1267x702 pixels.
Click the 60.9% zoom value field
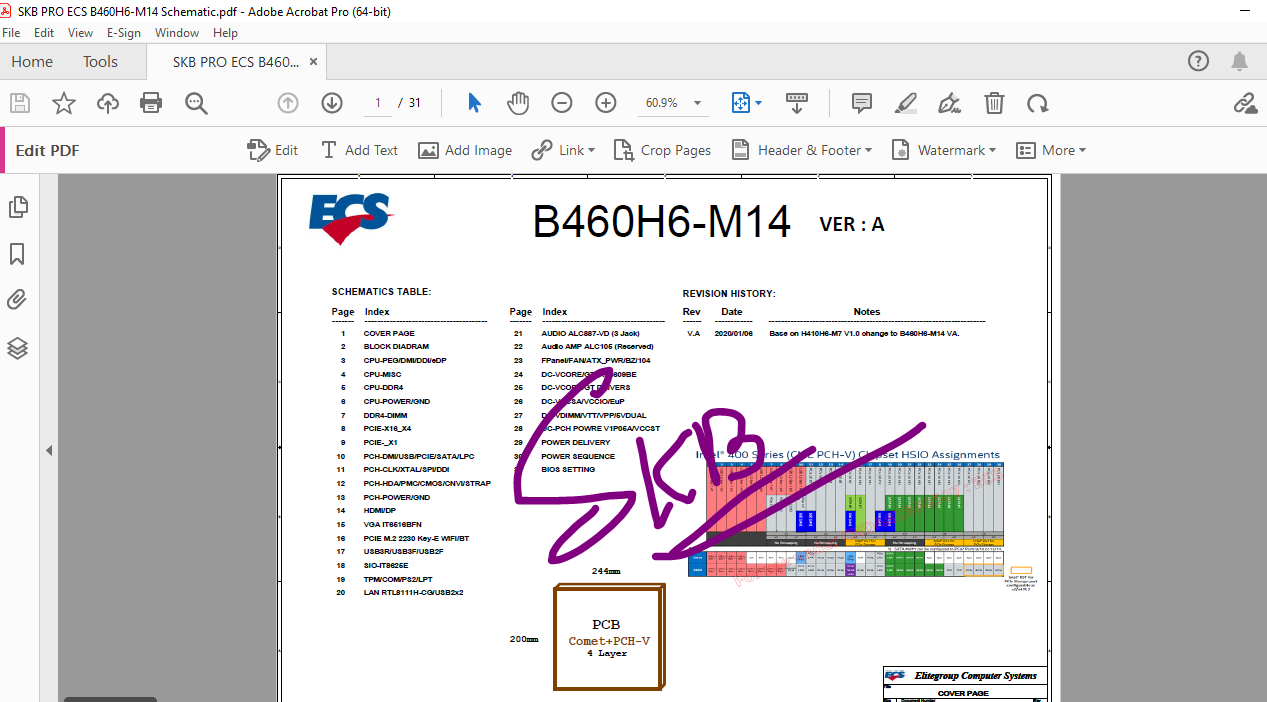661,103
